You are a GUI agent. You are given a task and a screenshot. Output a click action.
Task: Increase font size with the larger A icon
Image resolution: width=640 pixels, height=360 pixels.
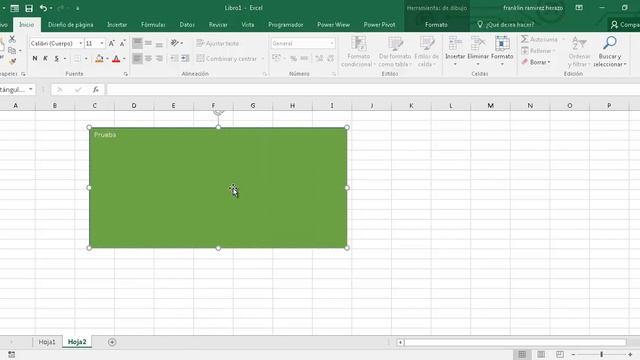111,43
